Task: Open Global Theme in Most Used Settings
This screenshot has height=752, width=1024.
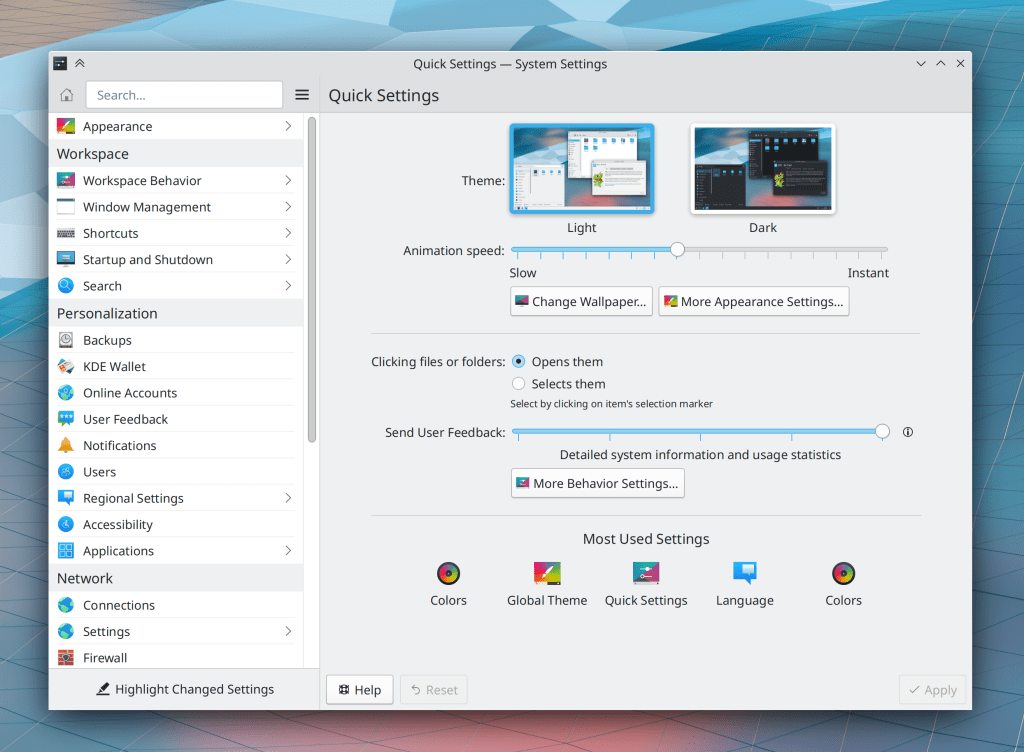Action: (x=547, y=584)
